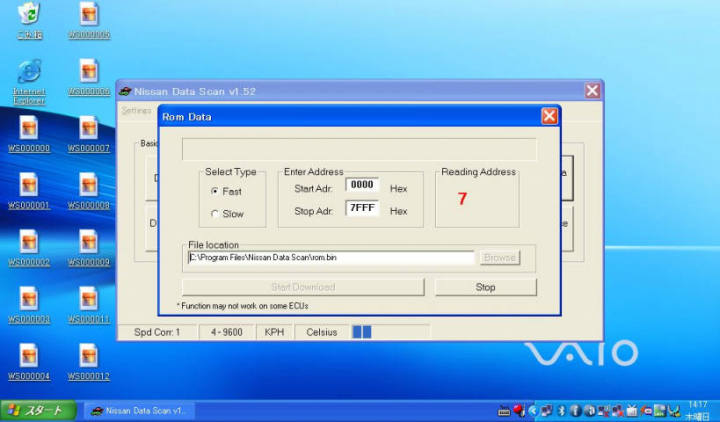Click the greyed Start Download button
The image size is (720, 422).
pyautogui.click(x=303, y=287)
